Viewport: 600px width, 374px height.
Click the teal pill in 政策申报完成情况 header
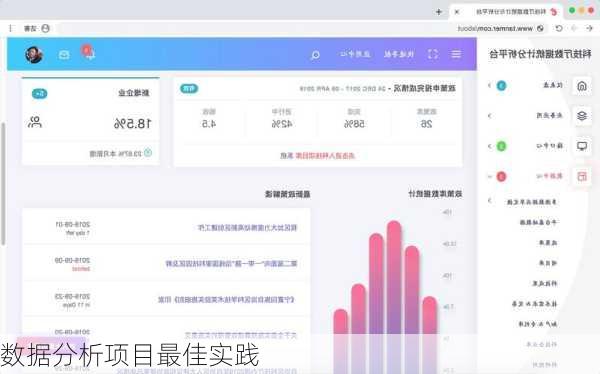click(189, 88)
